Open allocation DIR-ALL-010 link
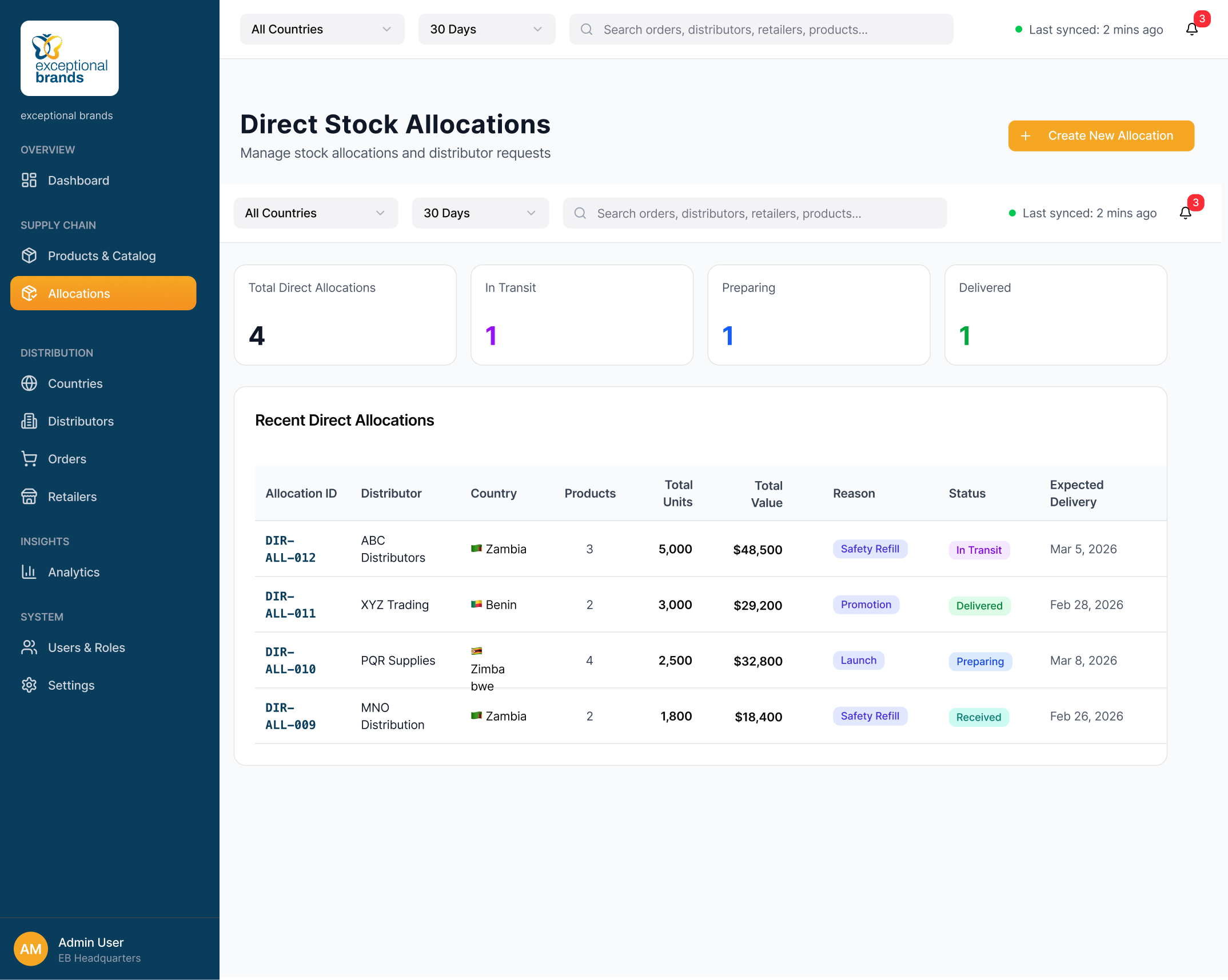The height and width of the screenshot is (980, 1228). pyautogui.click(x=290, y=661)
